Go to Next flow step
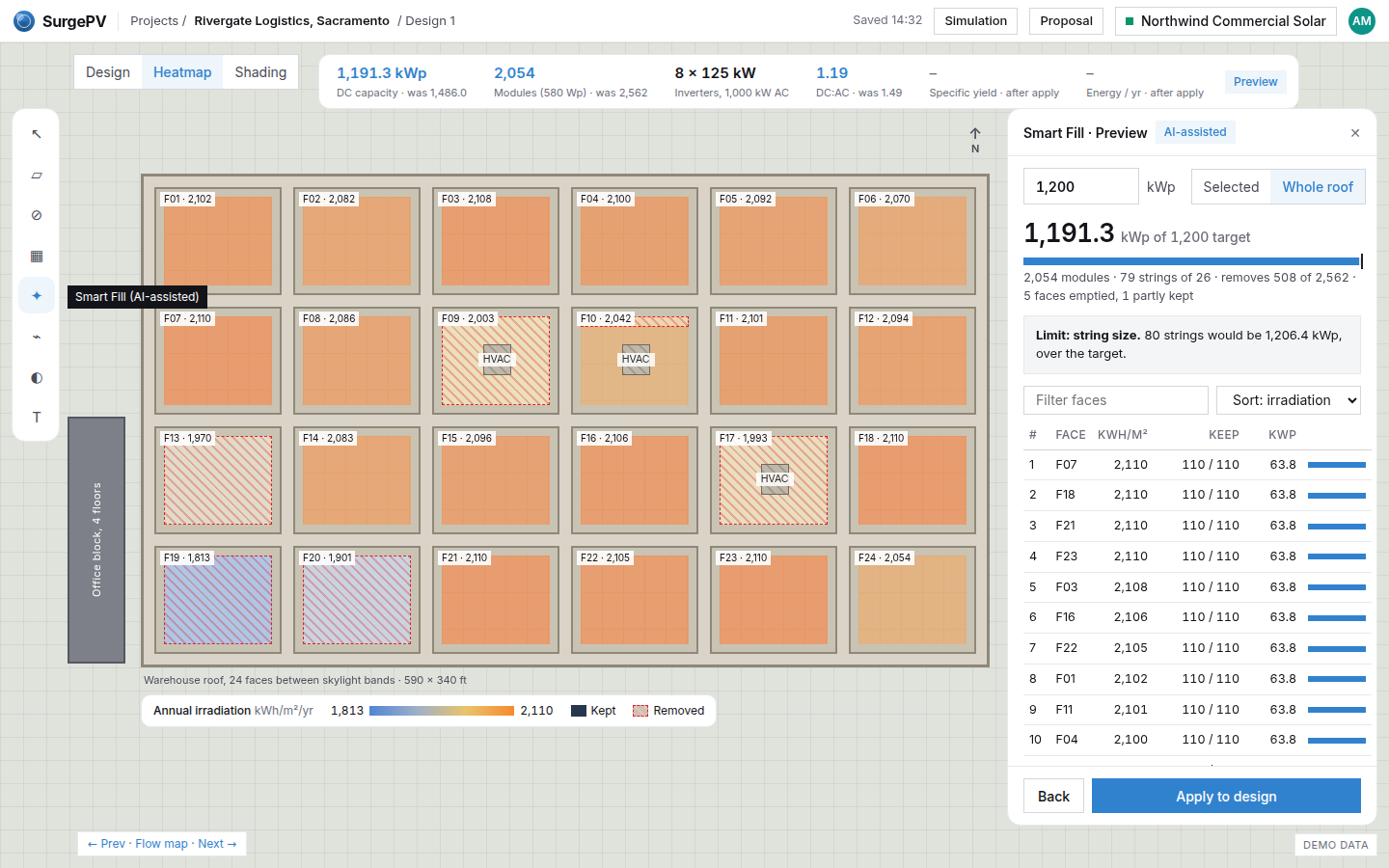This screenshot has width=1389, height=868. 217,844
